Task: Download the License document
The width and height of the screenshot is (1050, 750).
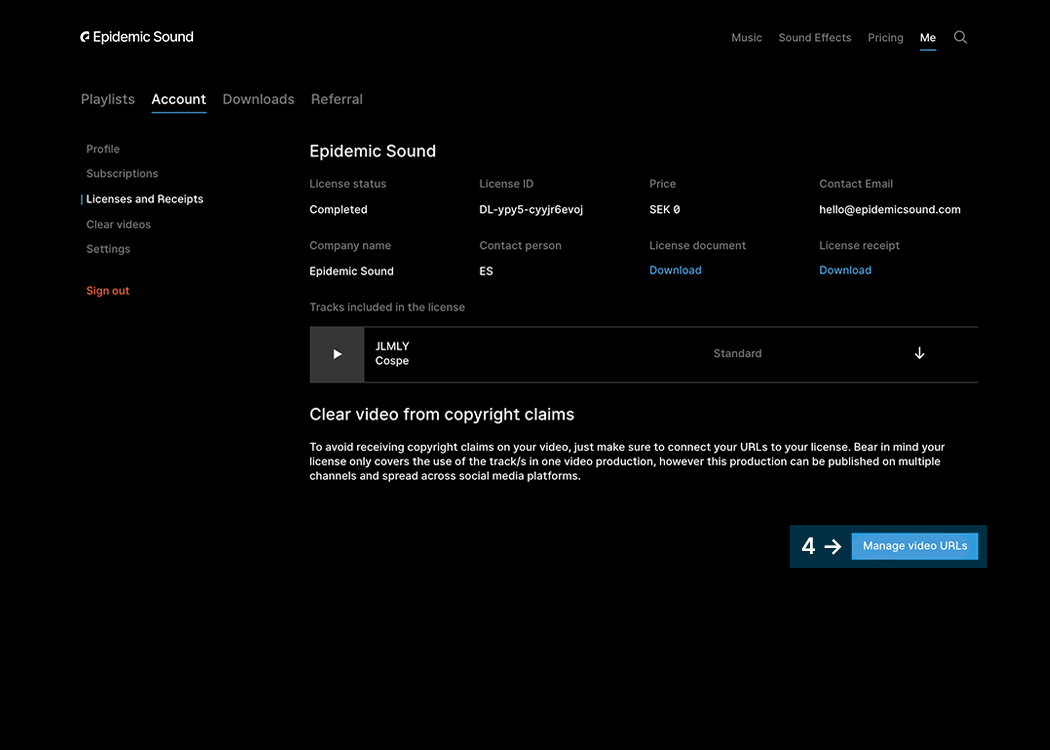Action: click(x=675, y=270)
